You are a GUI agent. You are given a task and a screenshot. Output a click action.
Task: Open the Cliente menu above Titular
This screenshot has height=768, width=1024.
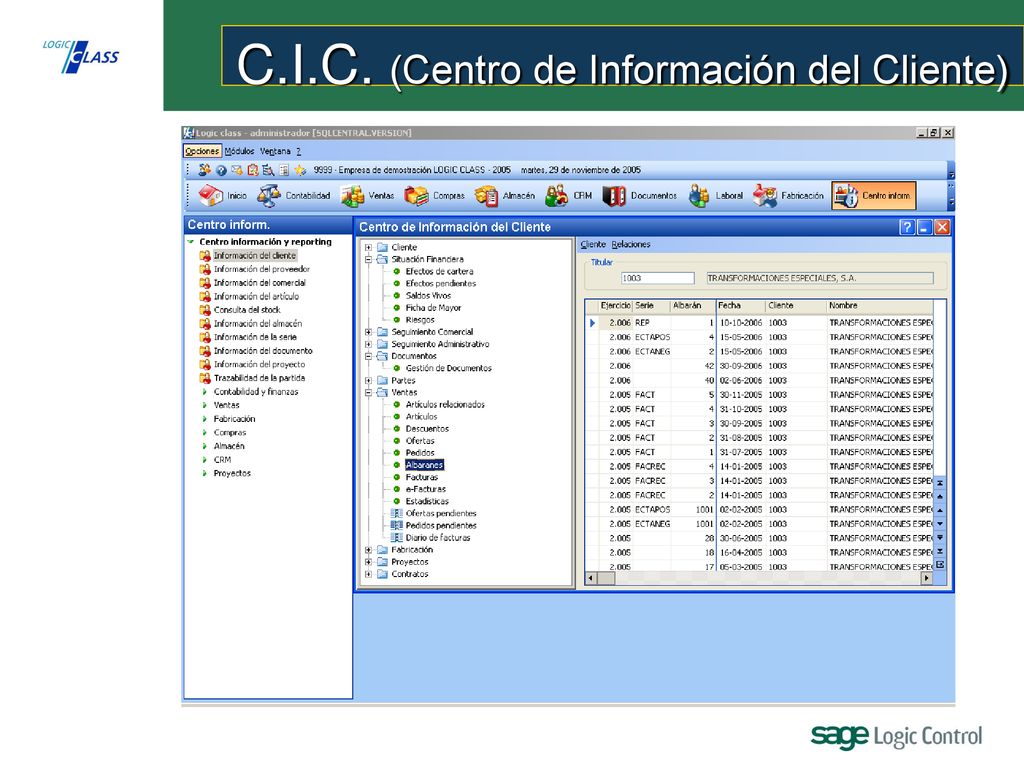pos(593,244)
